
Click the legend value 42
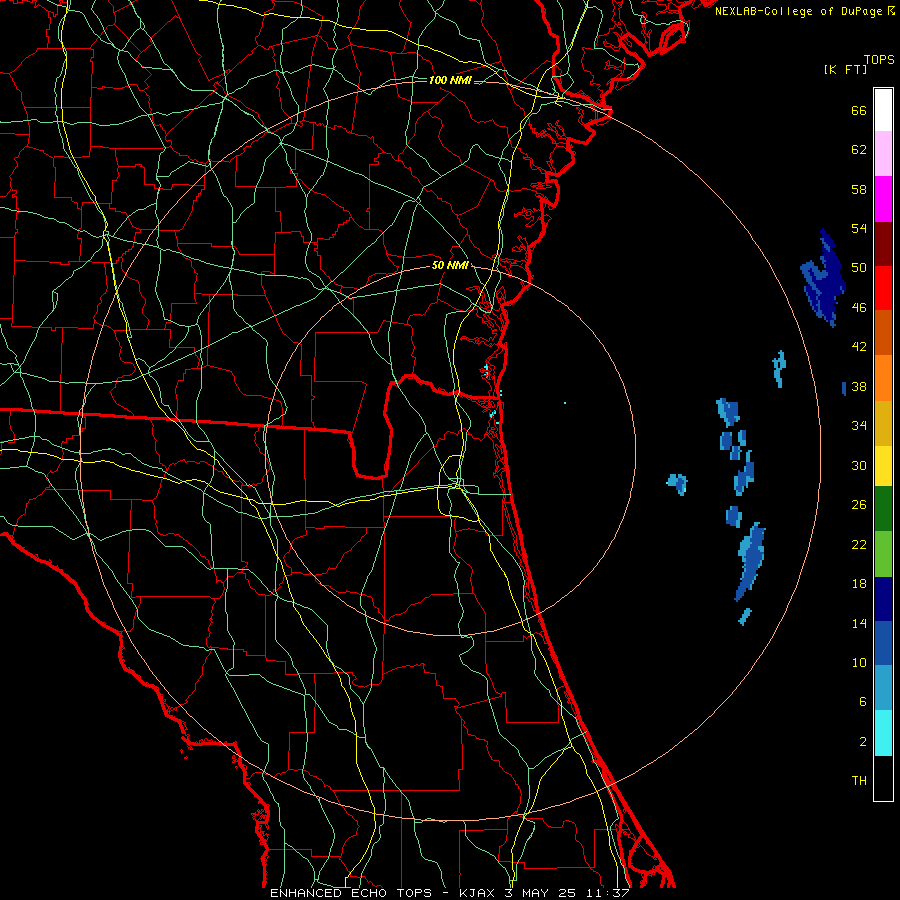(x=859, y=347)
